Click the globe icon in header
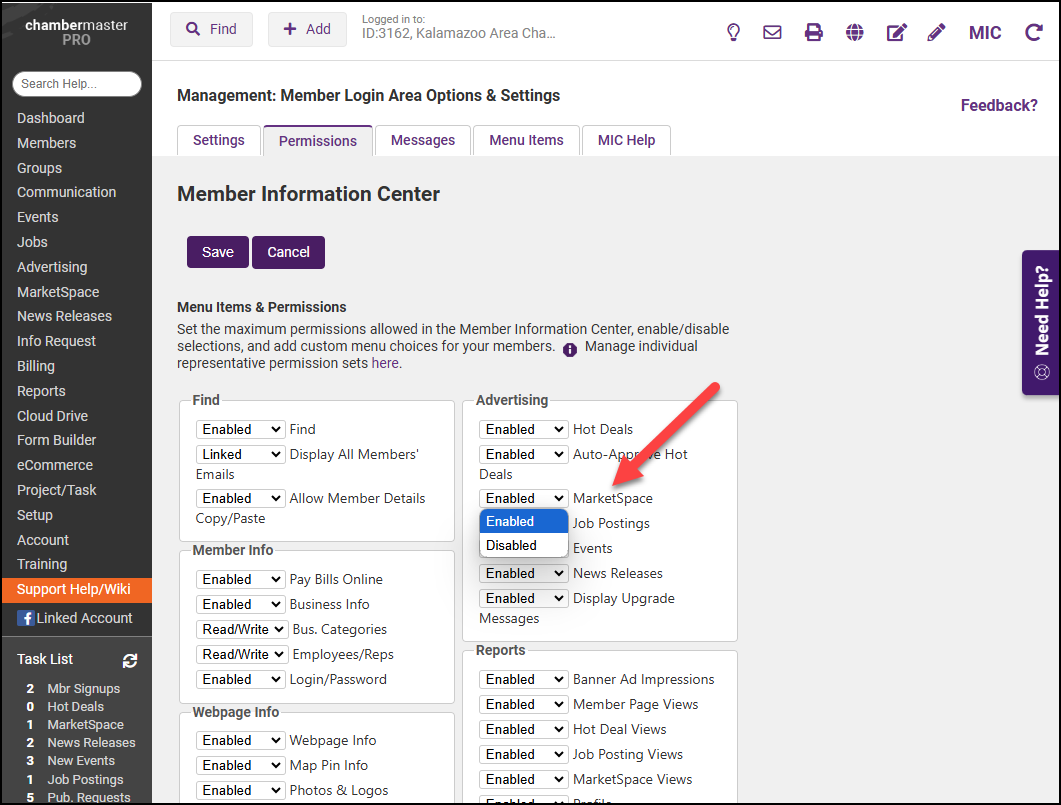Image resolution: width=1061 pixels, height=805 pixels. (x=854, y=32)
